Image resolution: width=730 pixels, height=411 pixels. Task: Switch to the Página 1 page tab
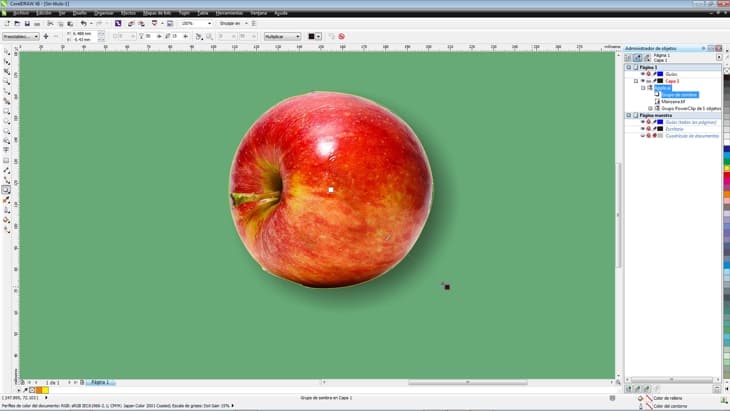(100, 382)
